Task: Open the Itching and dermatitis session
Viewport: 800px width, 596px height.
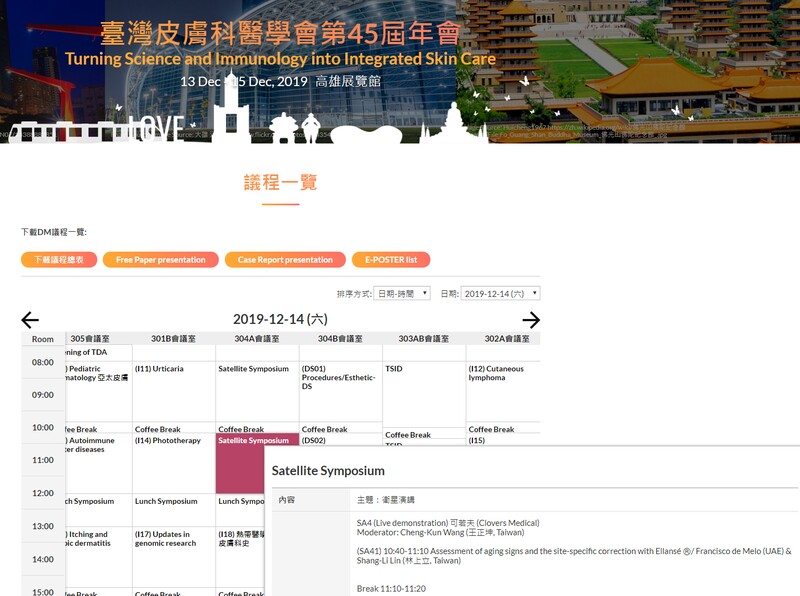Action: (x=98, y=557)
